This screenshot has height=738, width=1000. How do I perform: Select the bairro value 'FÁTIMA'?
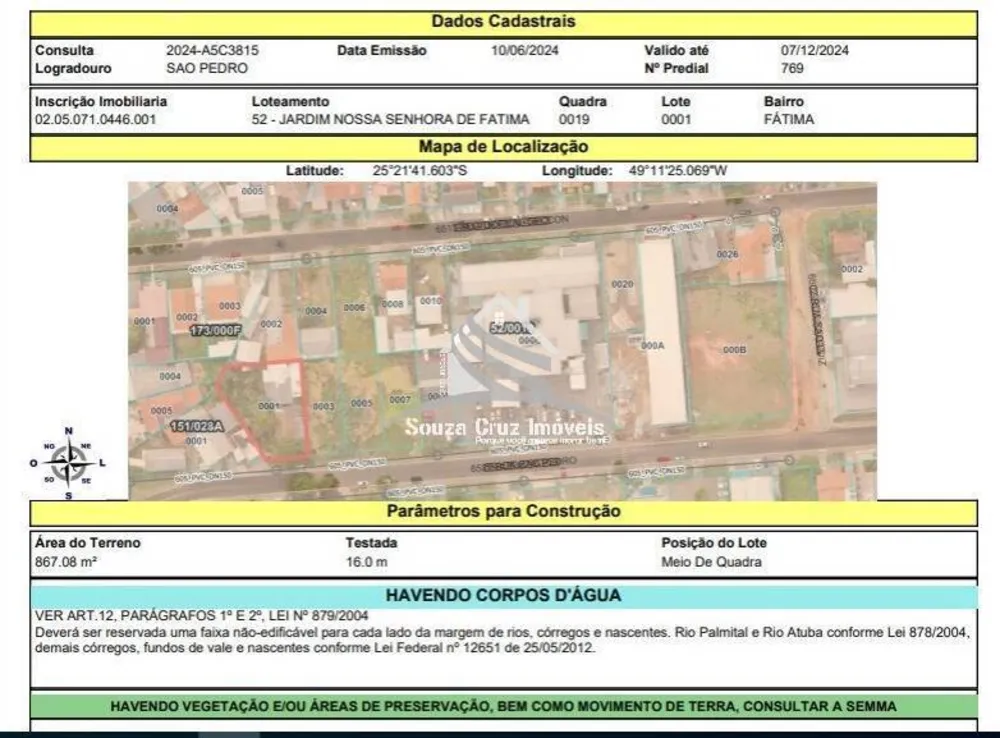pos(789,119)
